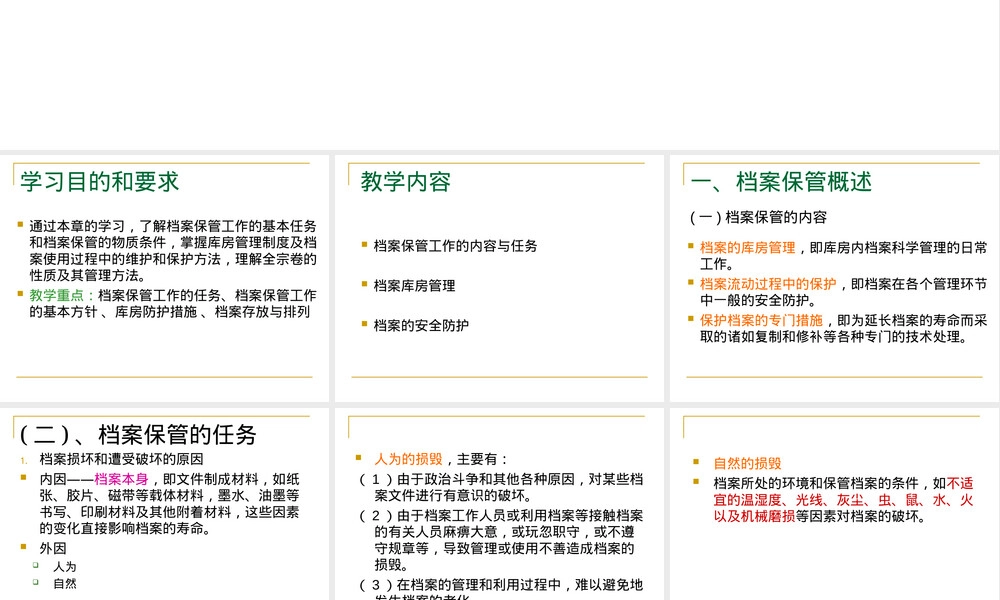Click the magenta text 档案本身
The width and height of the screenshot is (1000, 600).
pos(121,479)
